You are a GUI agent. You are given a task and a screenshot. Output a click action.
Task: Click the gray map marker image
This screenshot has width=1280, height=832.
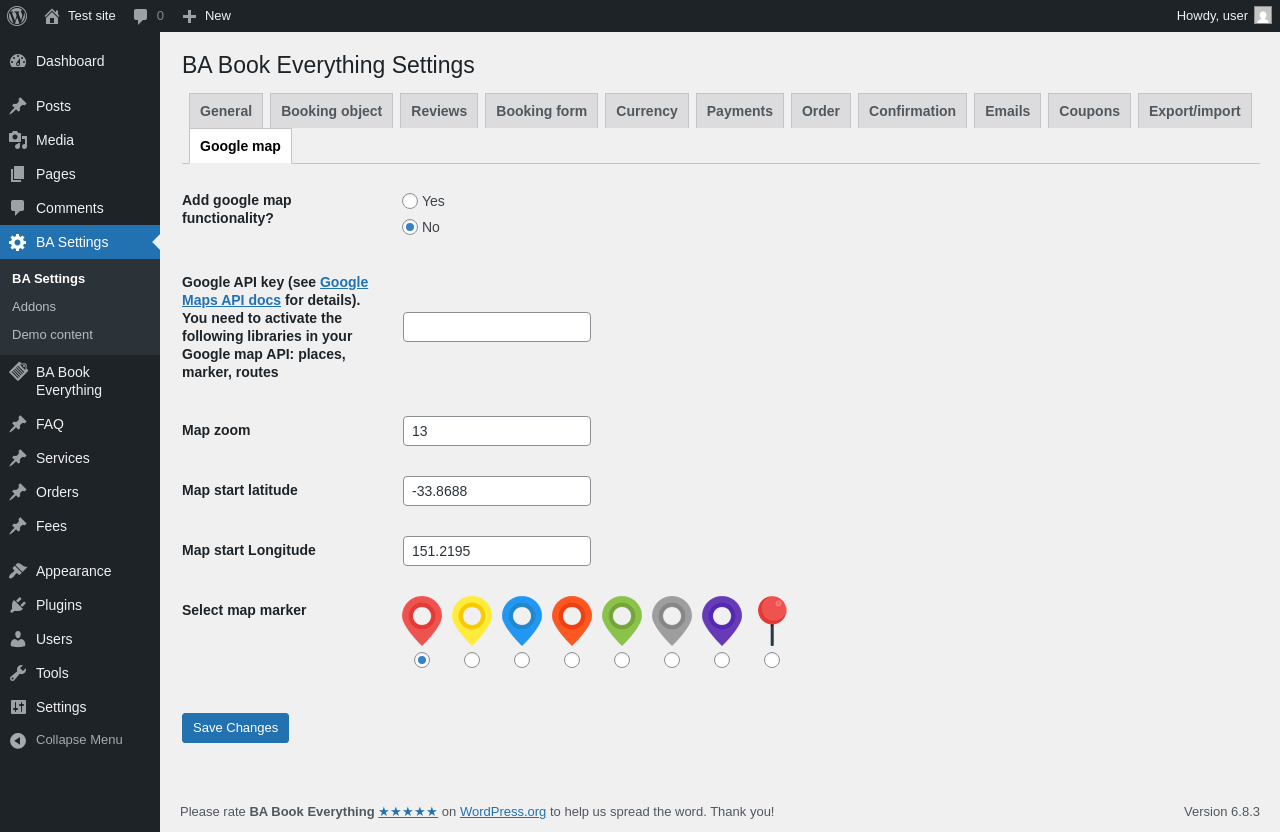pyautogui.click(x=672, y=621)
